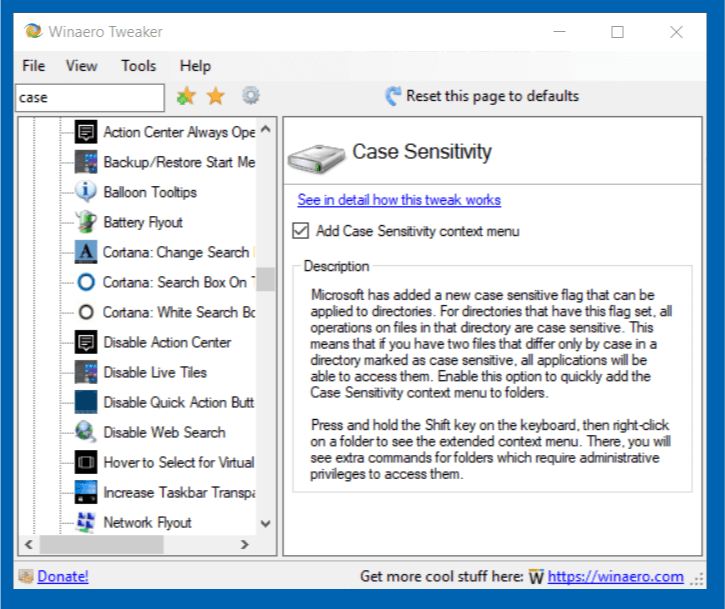
Task: Click the horizontal scrollbar right arrow
Action: [245, 544]
